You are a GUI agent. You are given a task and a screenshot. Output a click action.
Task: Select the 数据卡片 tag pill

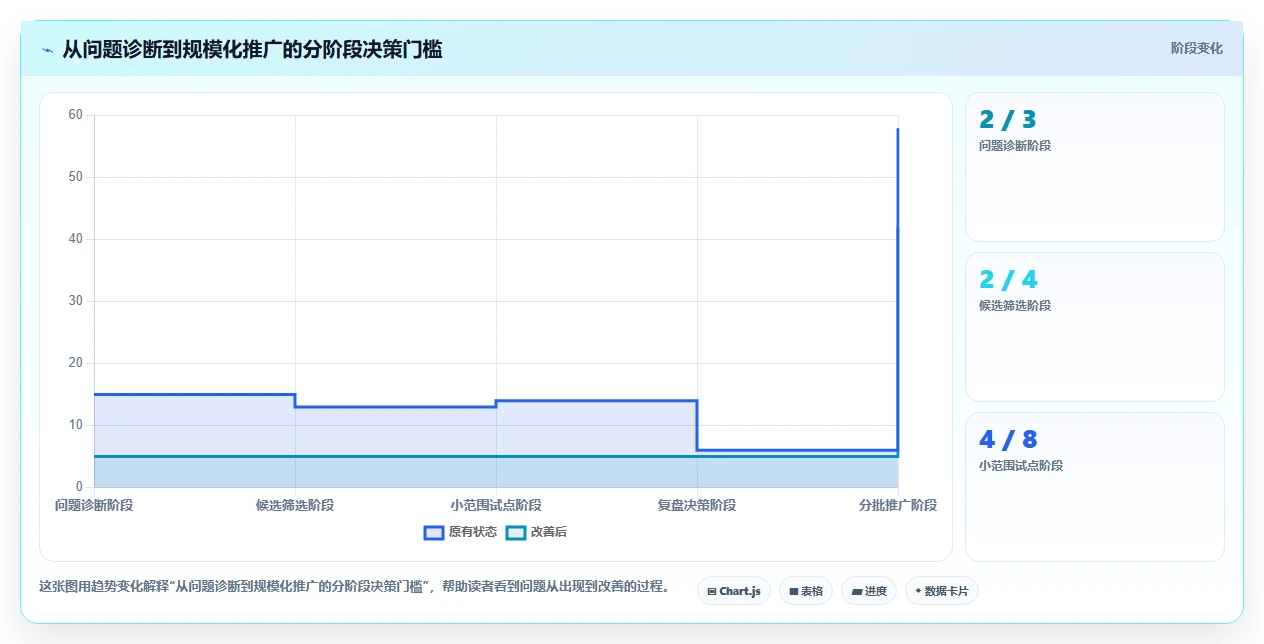(942, 591)
